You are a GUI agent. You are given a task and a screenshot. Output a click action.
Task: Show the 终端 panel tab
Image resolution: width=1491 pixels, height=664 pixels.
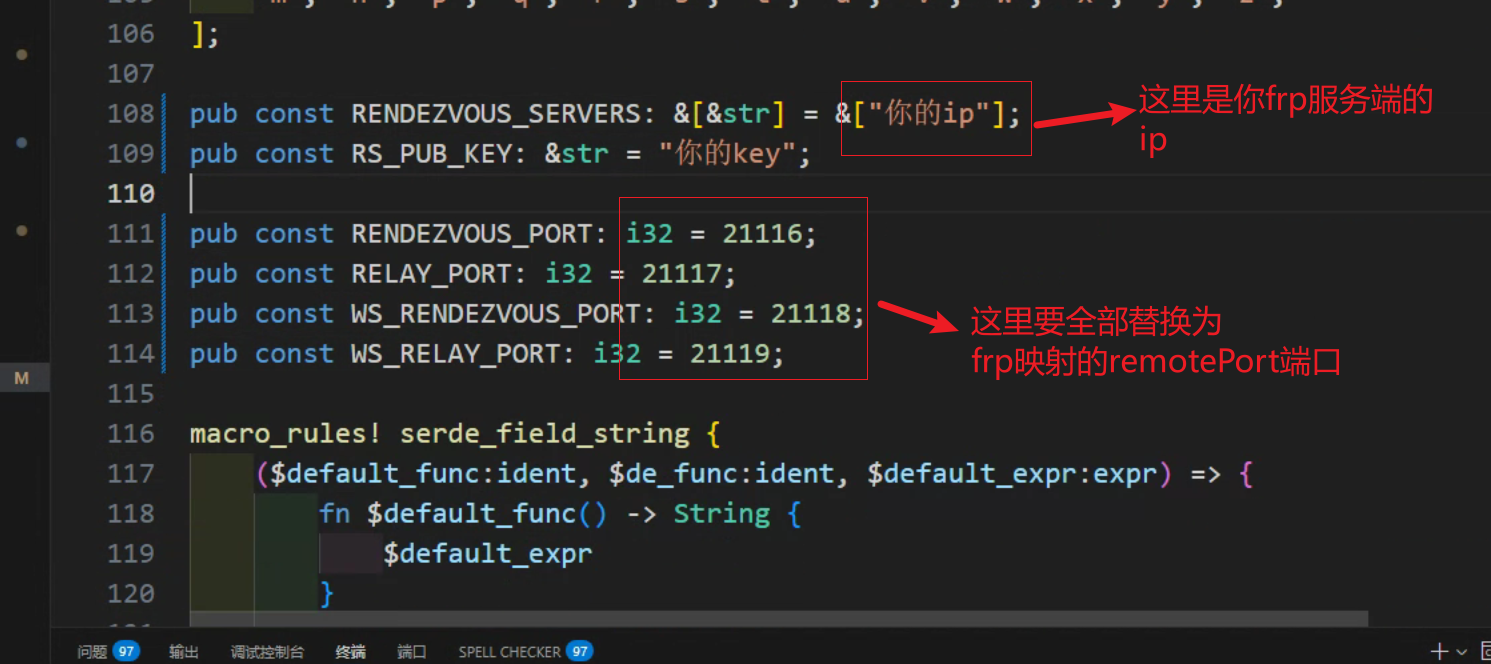[350, 652]
